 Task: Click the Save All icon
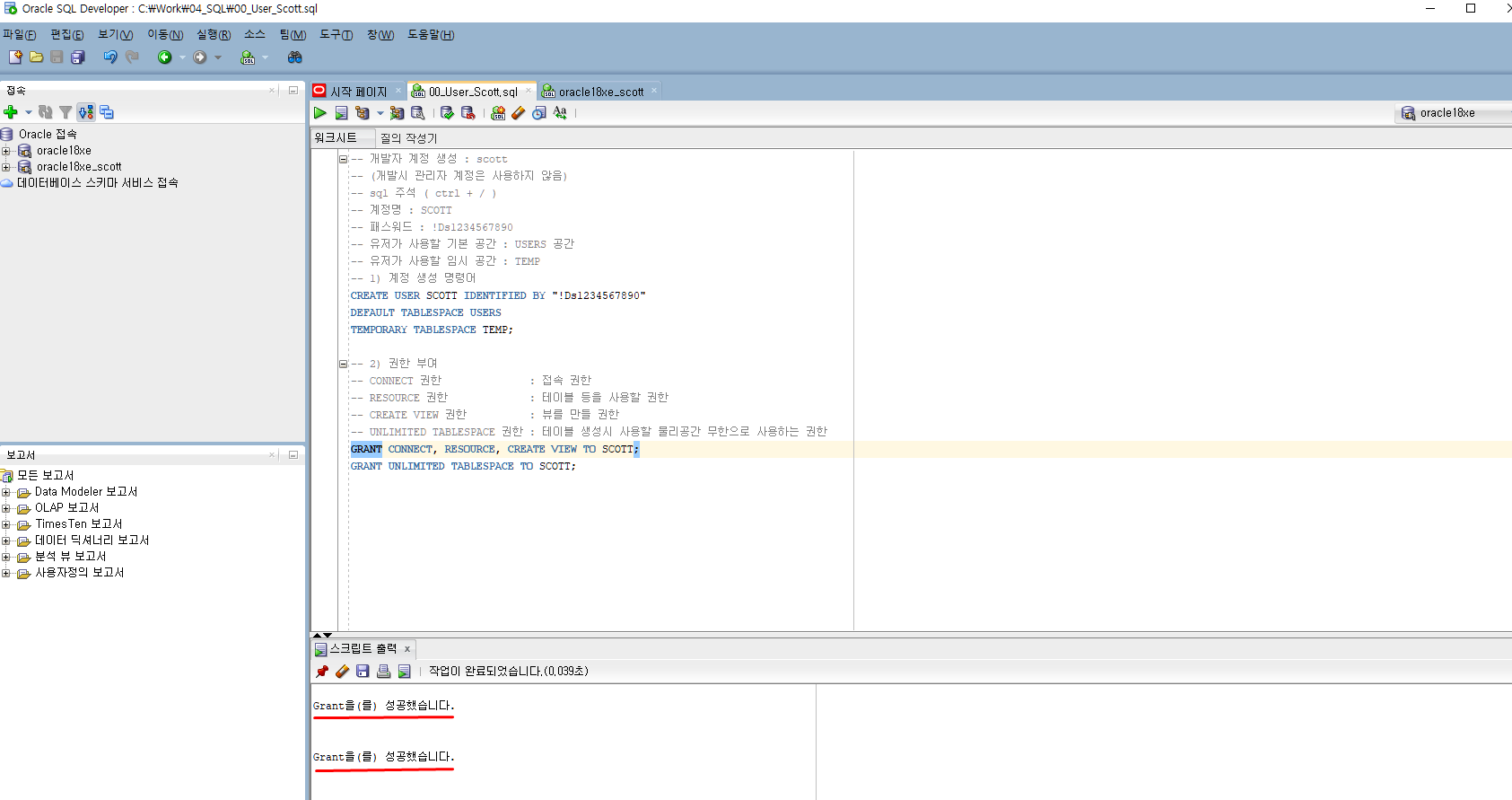pos(78,57)
